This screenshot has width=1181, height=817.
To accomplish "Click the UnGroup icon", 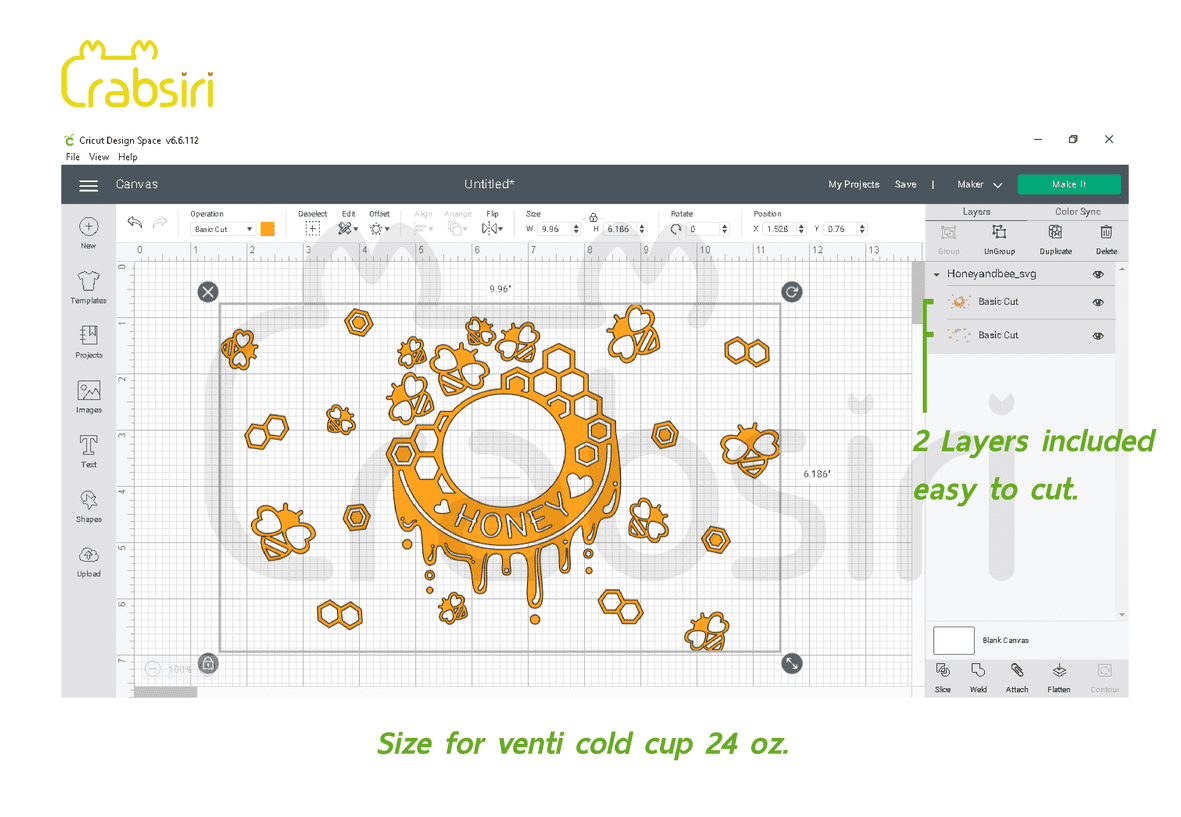I will (x=998, y=233).
